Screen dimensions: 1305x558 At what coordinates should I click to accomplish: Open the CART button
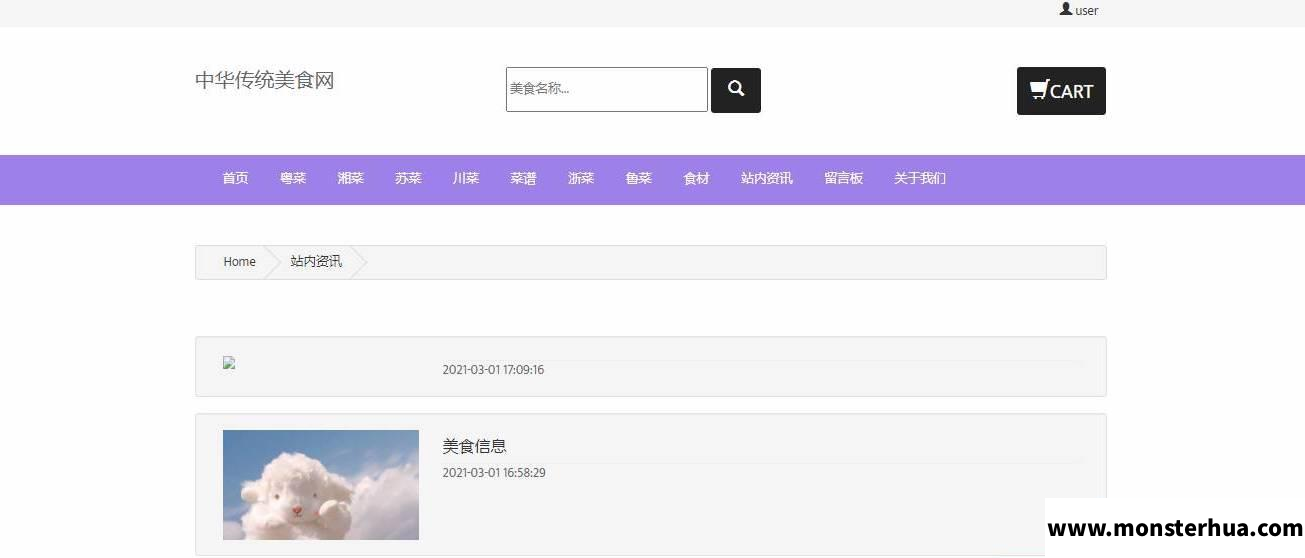pos(1061,91)
